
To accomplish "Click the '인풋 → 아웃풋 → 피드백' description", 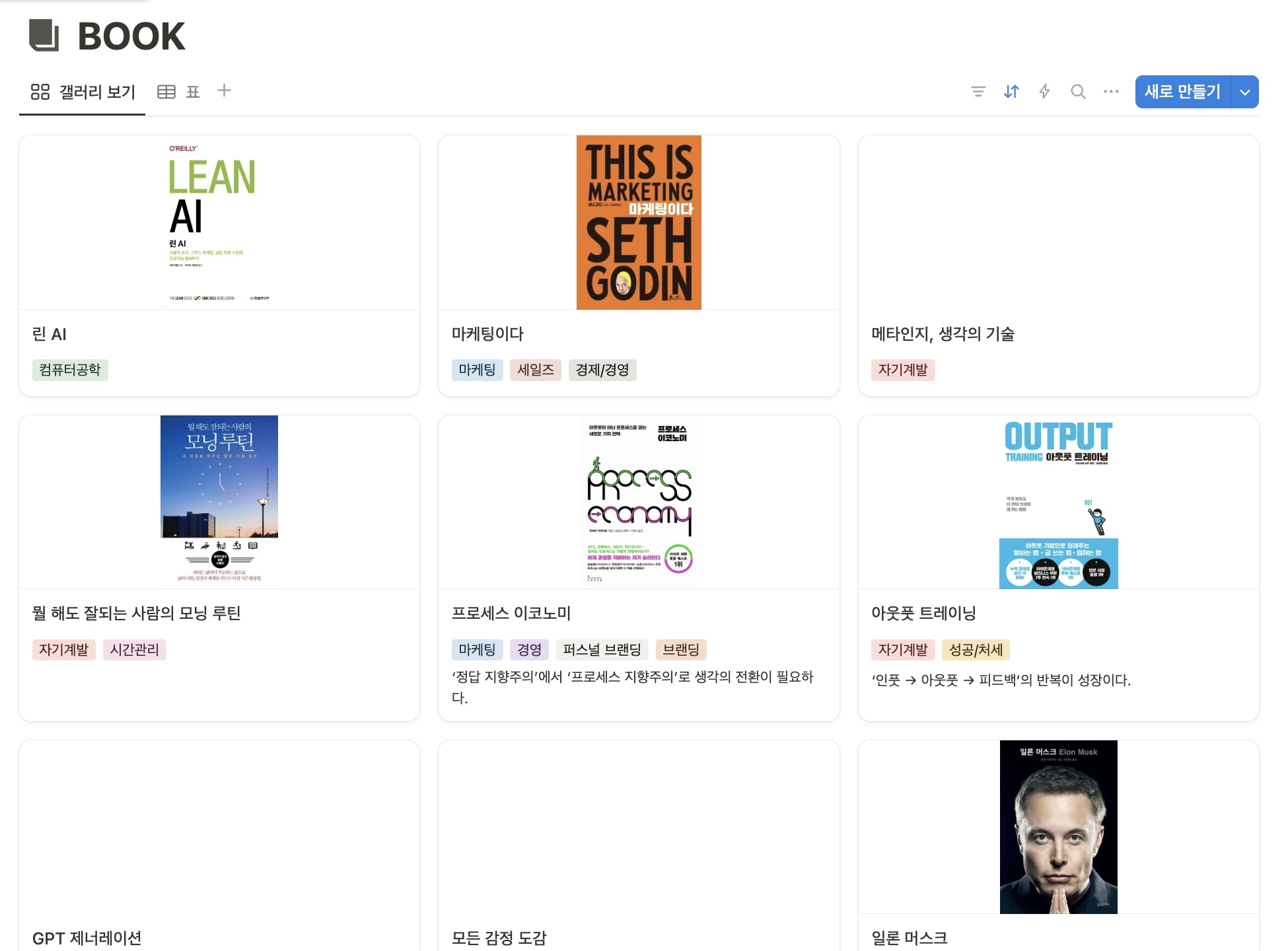I will (1001, 680).
